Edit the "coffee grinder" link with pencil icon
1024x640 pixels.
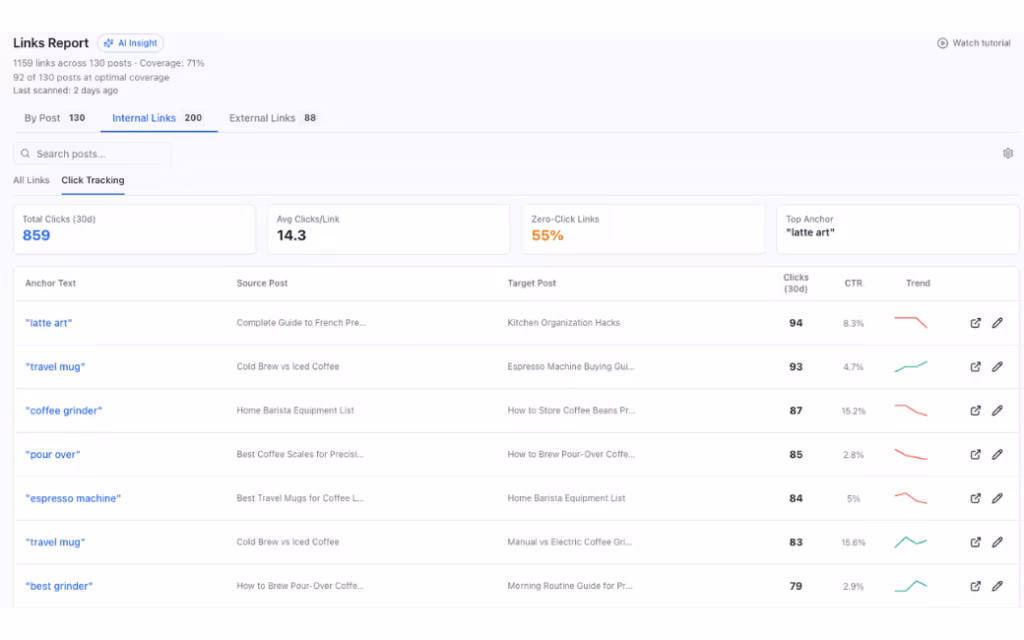coord(997,411)
